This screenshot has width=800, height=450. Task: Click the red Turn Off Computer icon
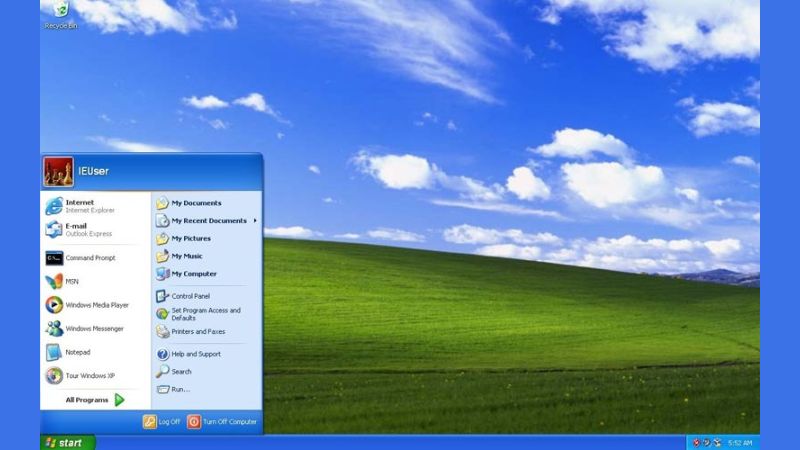pyautogui.click(x=194, y=421)
